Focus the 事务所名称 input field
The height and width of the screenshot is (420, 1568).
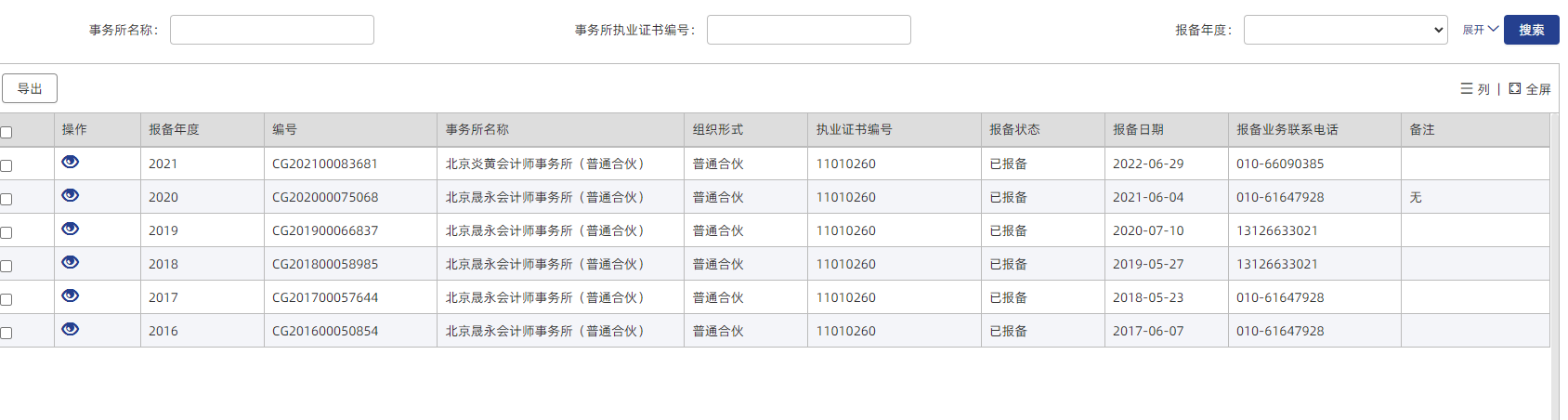pos(272,30)
